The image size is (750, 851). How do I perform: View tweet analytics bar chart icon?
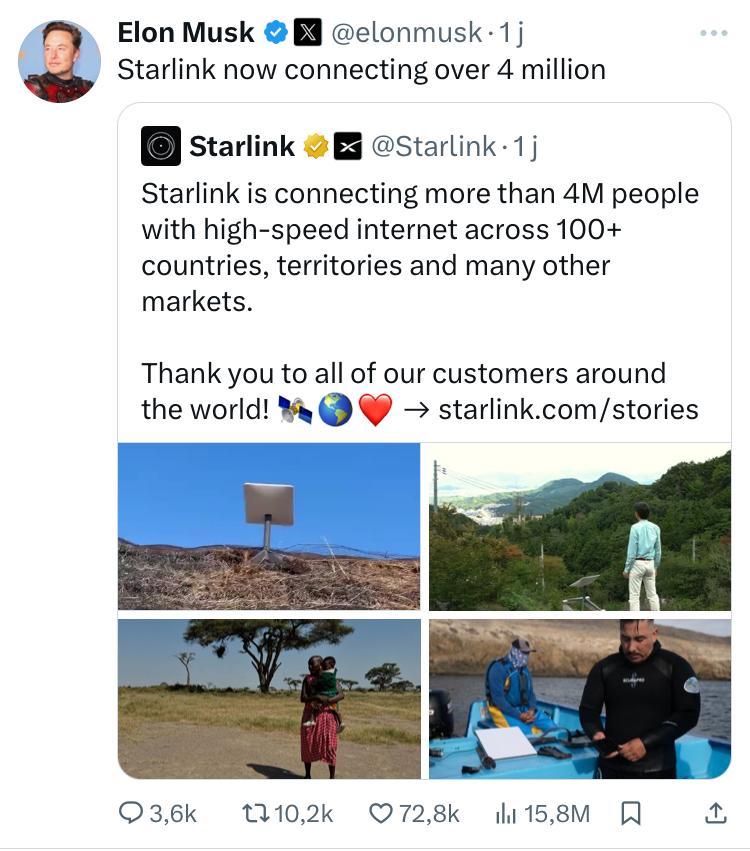[x=506, y=814]
